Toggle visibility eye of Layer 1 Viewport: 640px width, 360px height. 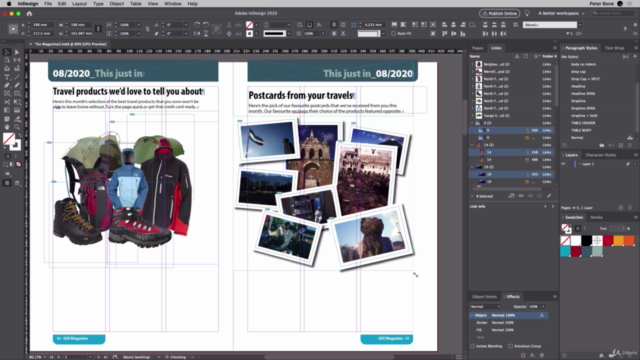tap(563, 164)
